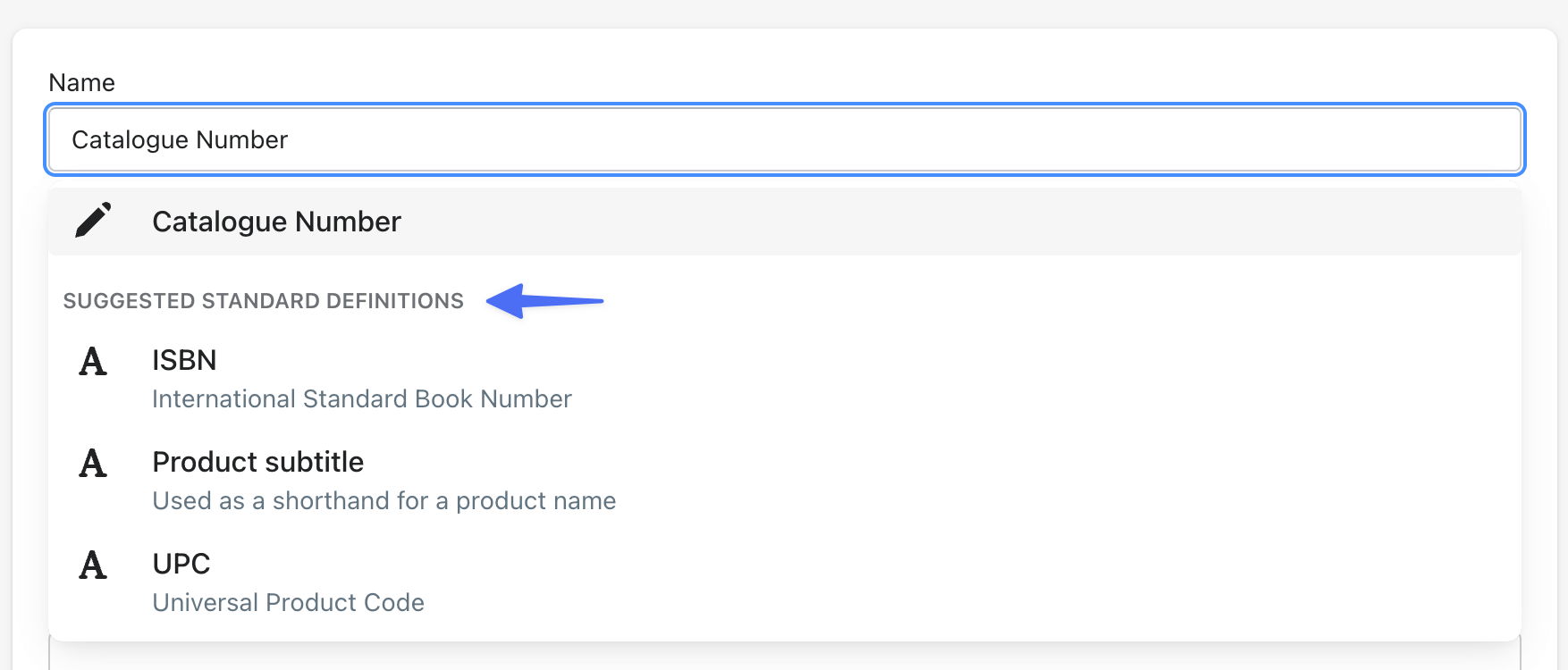Click "Used as a shorthand for a product name"
The height and width of the screenshot is (670, 1568).
[384, 500]
